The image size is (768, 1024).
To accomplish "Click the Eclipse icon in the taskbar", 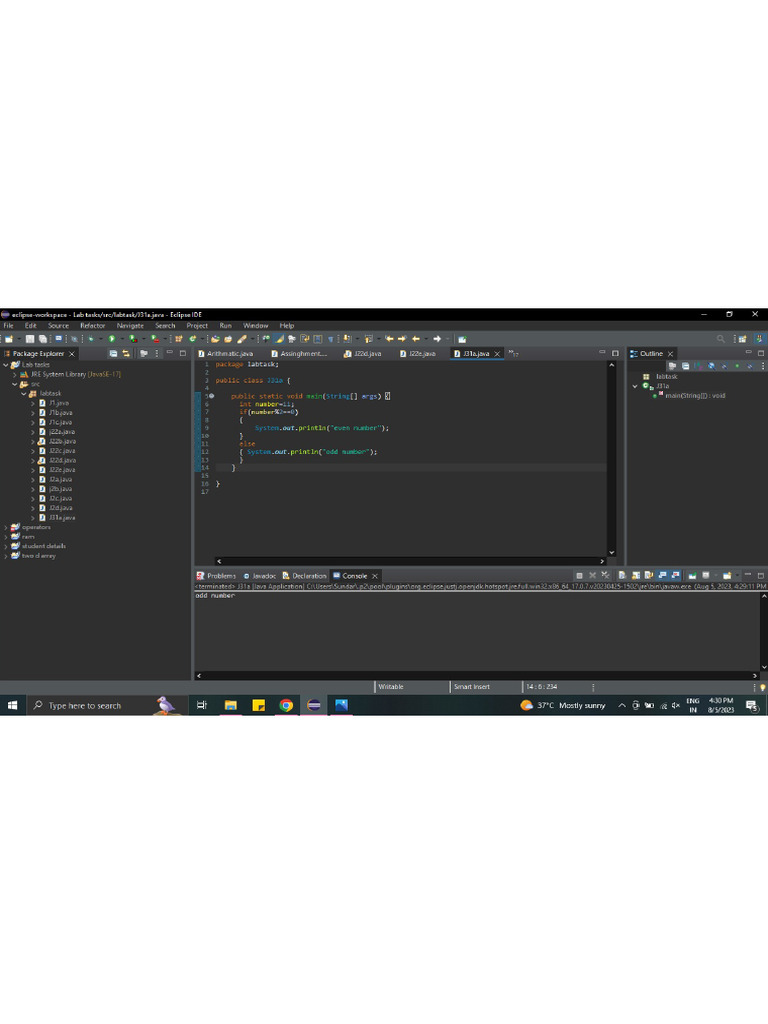I will (x=314, y=705).
